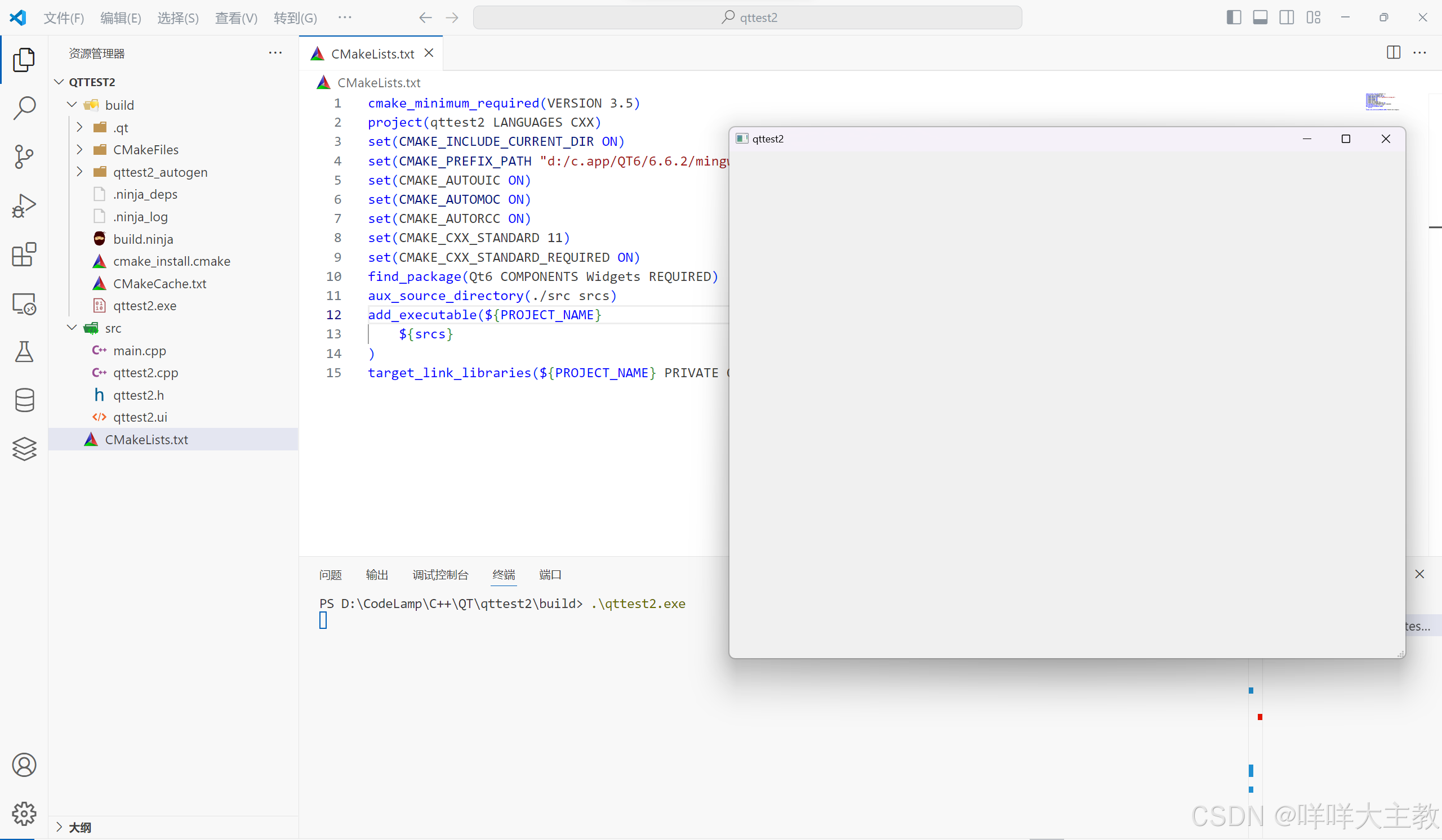1442x840 pixels.
Task: Open cmake_install.cmake file
Action: (172, 261)
